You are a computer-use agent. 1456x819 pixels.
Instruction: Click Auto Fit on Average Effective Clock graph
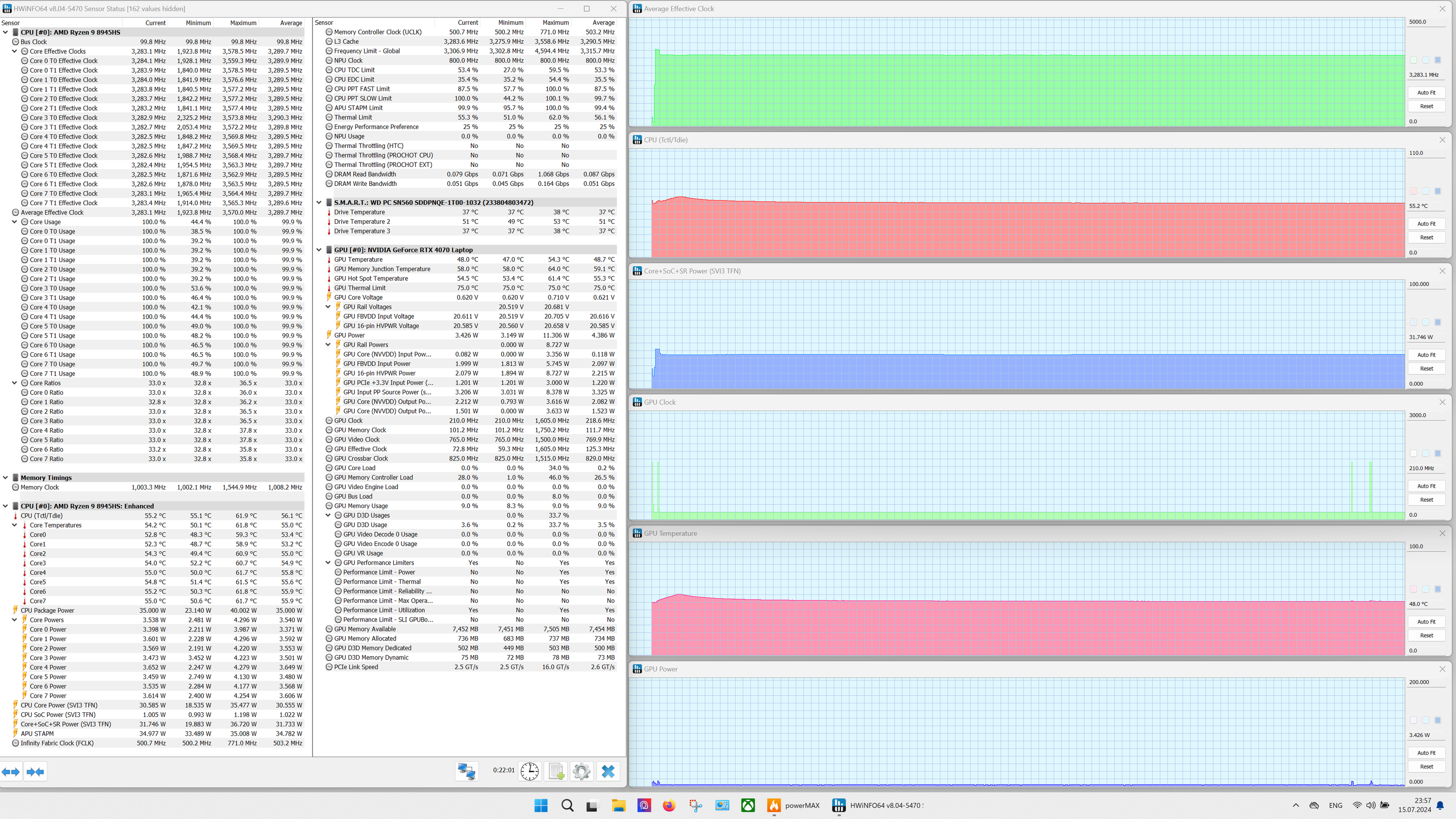(x=1426, y=93)
